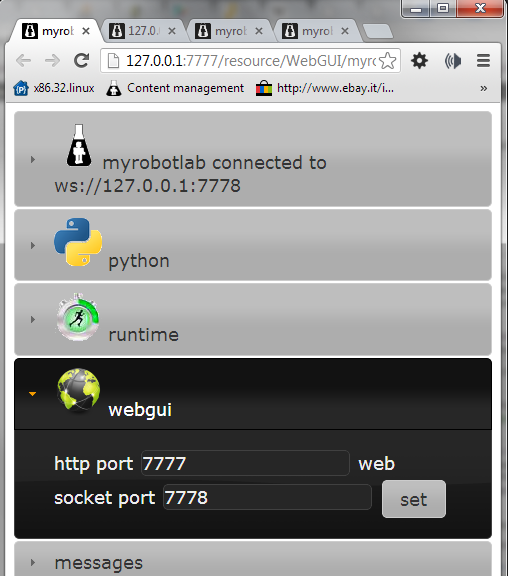Click the myrobotlab flask logo icon

[79, 145]
